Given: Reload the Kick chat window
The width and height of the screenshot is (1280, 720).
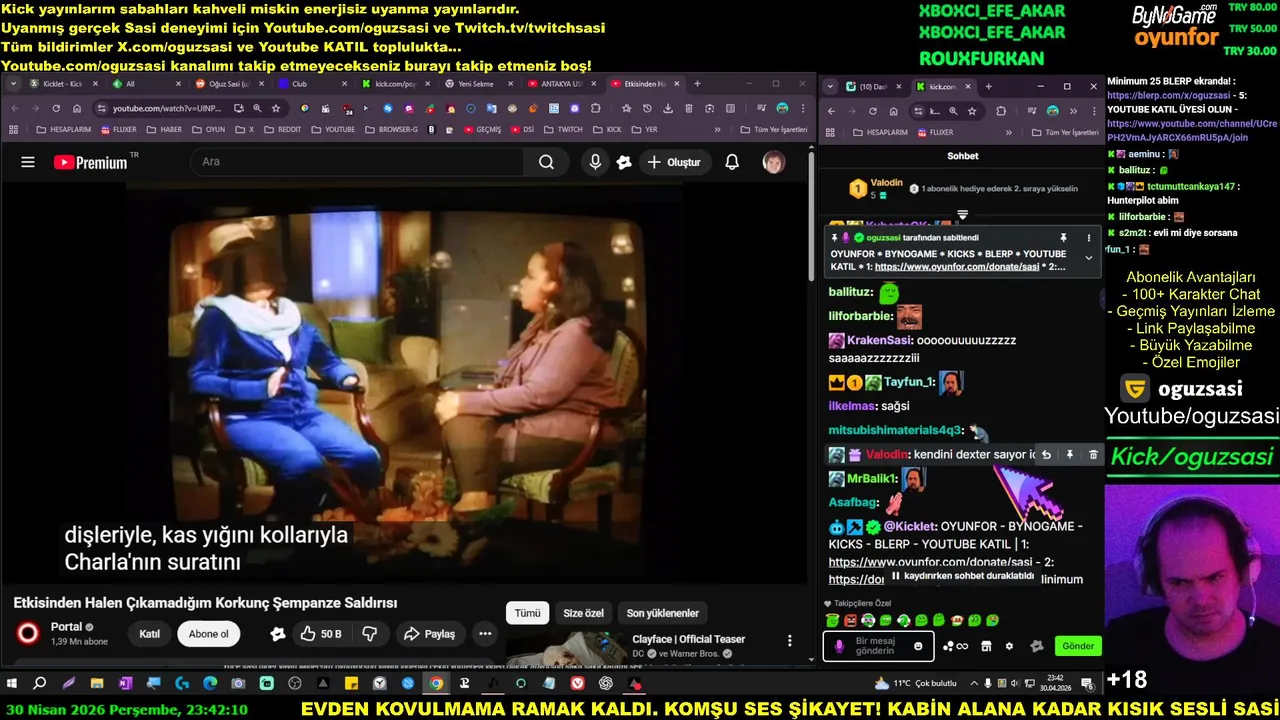Looking at the screenshot, I should click(x=872, y=111).
